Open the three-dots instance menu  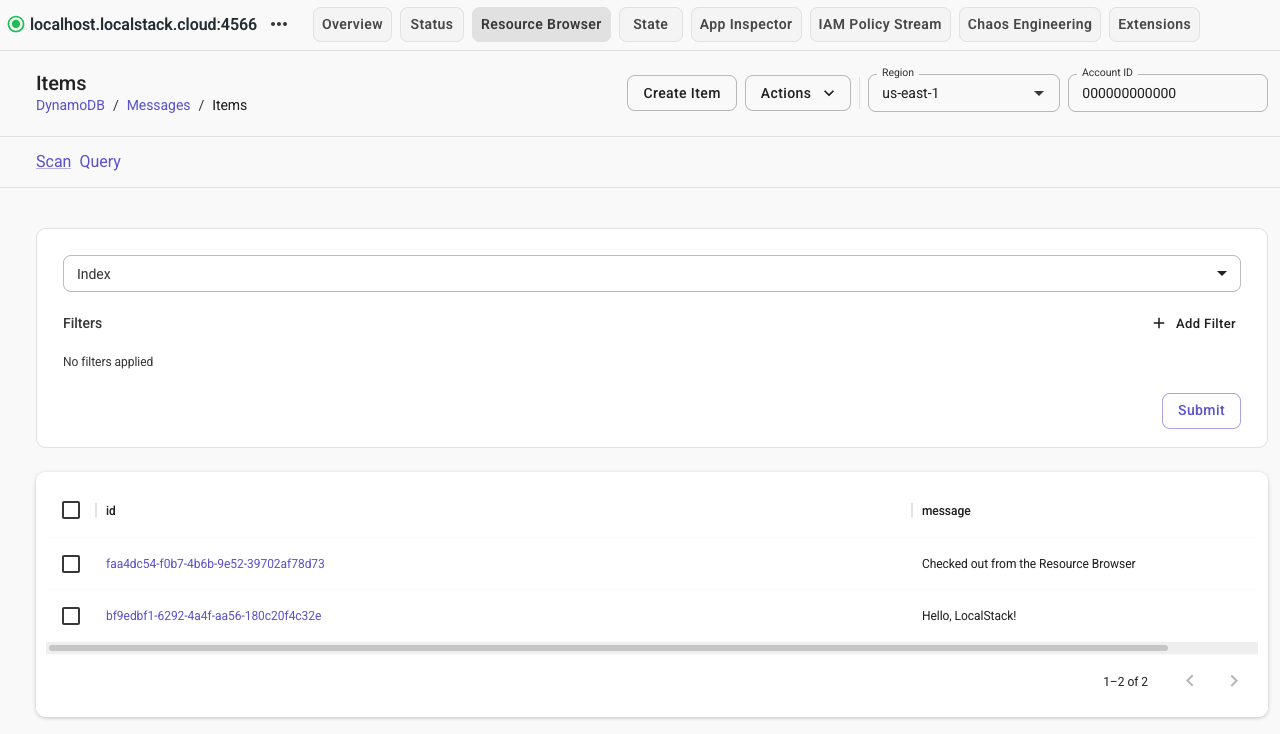[x=279, y=24]
